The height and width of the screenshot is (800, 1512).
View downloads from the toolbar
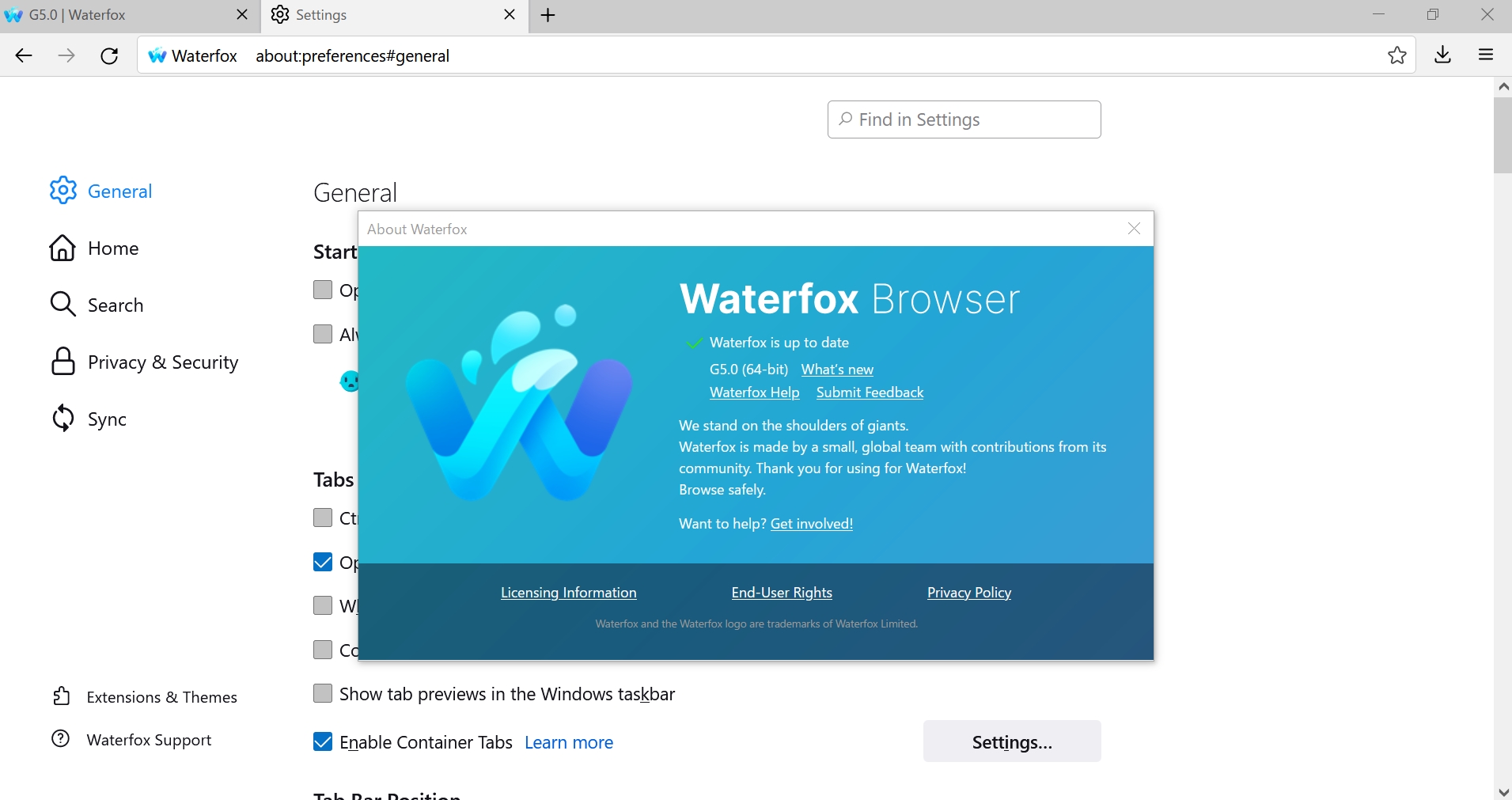[1442, 55]
